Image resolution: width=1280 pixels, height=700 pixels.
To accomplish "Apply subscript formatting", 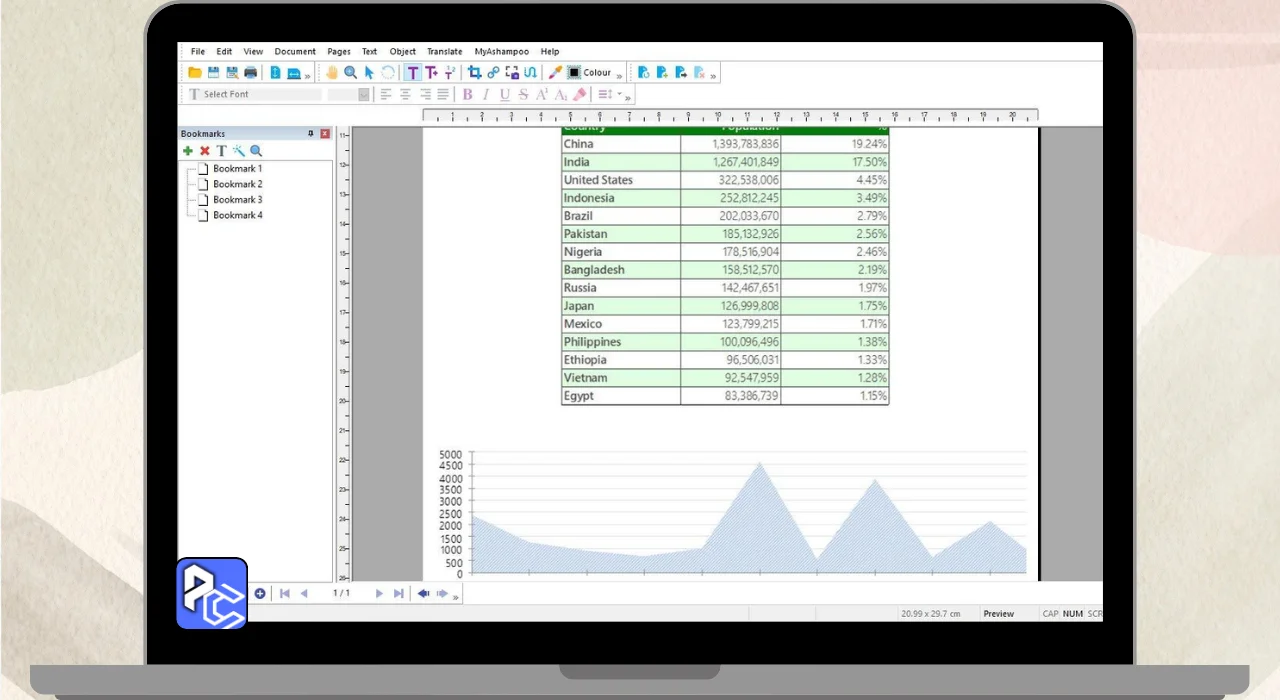I will (561, 94).
